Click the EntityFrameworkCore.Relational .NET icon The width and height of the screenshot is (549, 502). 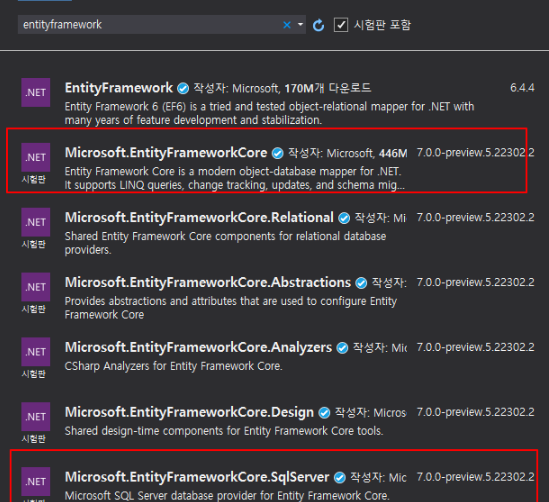(x=36, y=222)
